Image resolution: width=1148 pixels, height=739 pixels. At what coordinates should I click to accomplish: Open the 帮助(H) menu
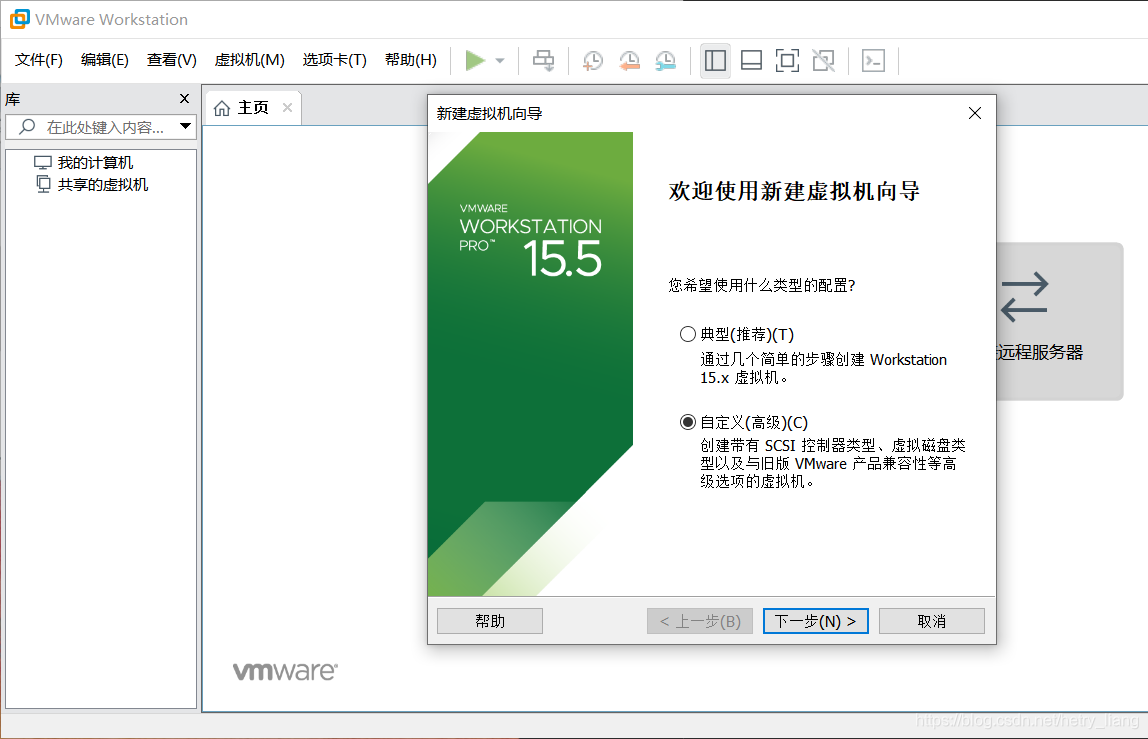(411, 60)
